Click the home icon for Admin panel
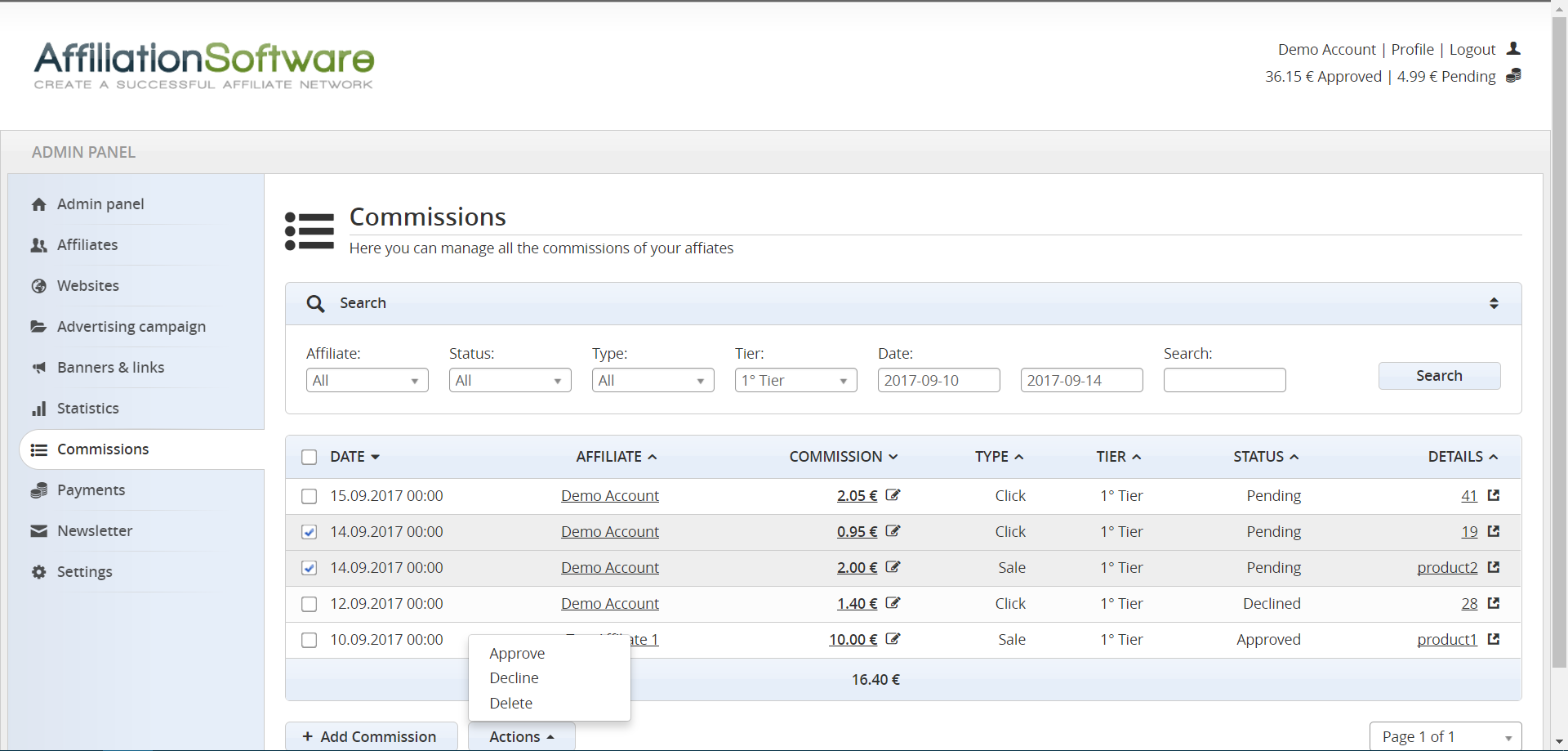 point(38,204)
